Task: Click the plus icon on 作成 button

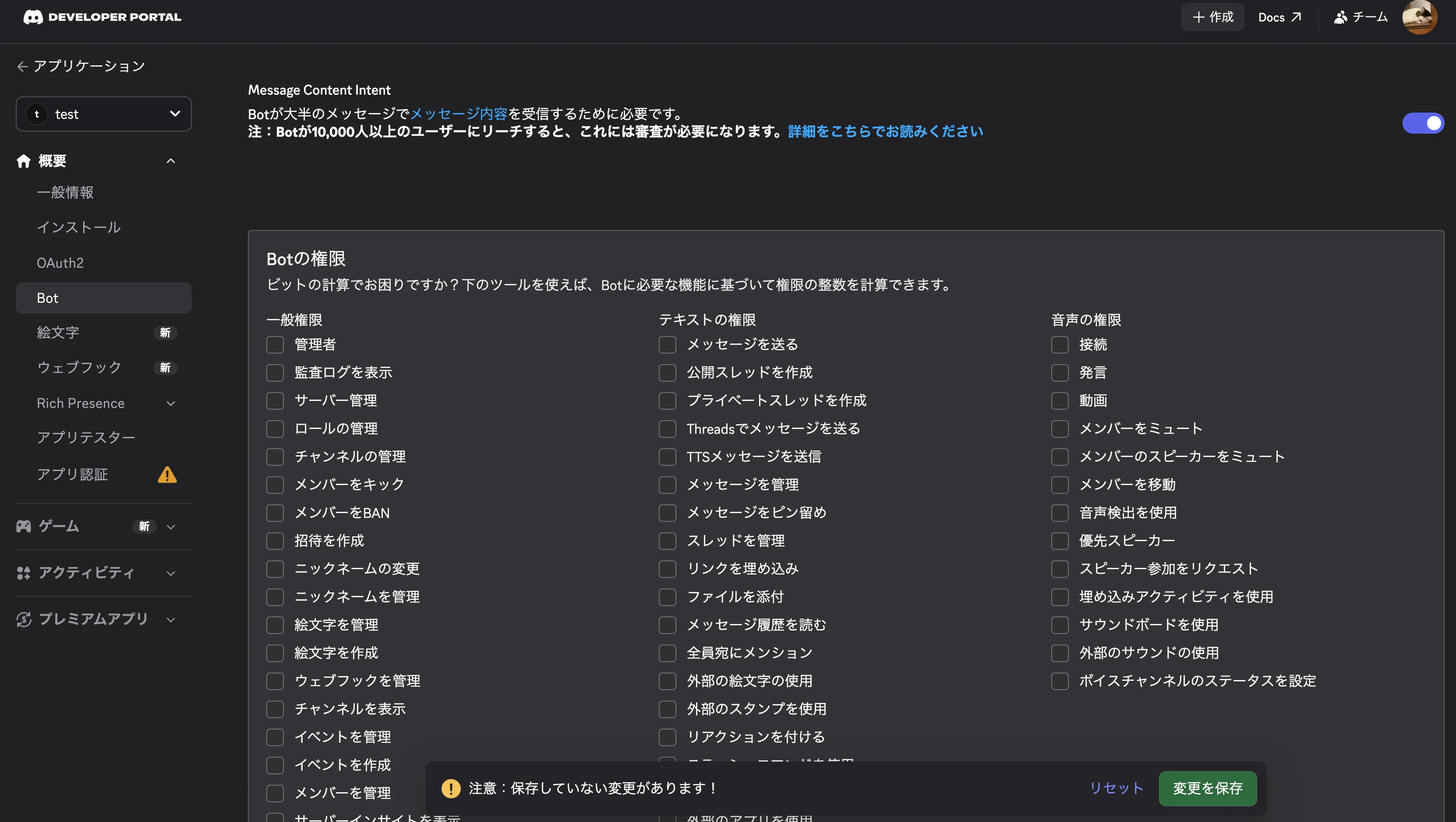Action: coord(1199,18)
